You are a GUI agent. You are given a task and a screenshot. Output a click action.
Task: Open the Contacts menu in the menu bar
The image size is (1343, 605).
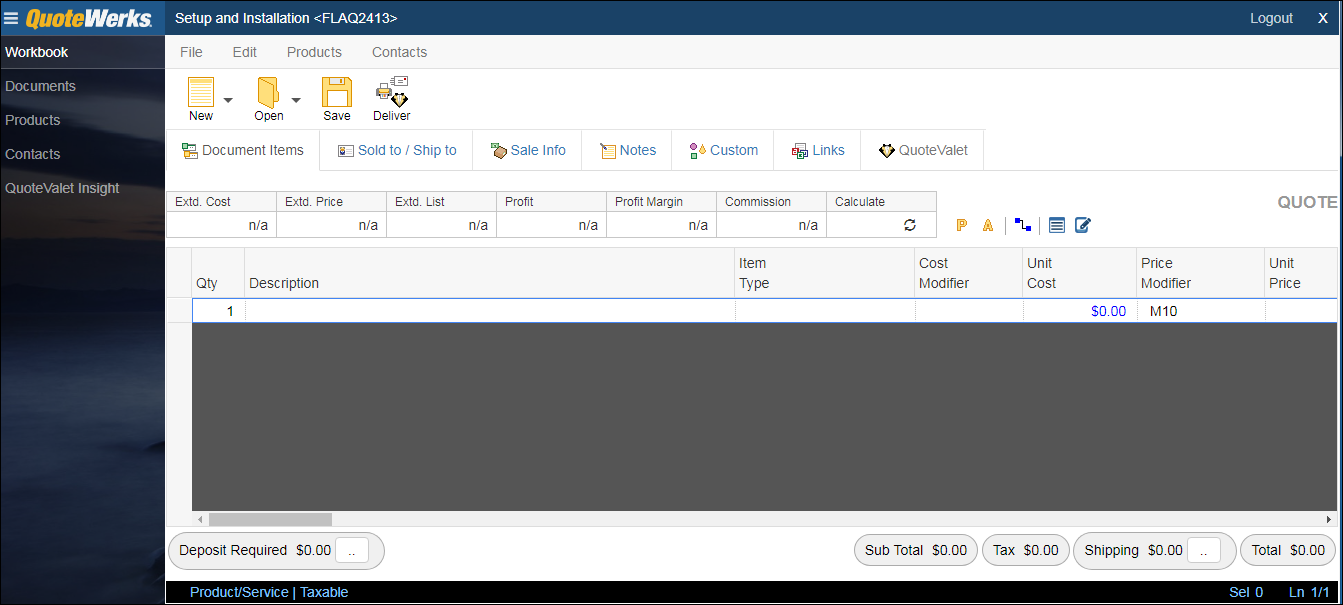400,52
